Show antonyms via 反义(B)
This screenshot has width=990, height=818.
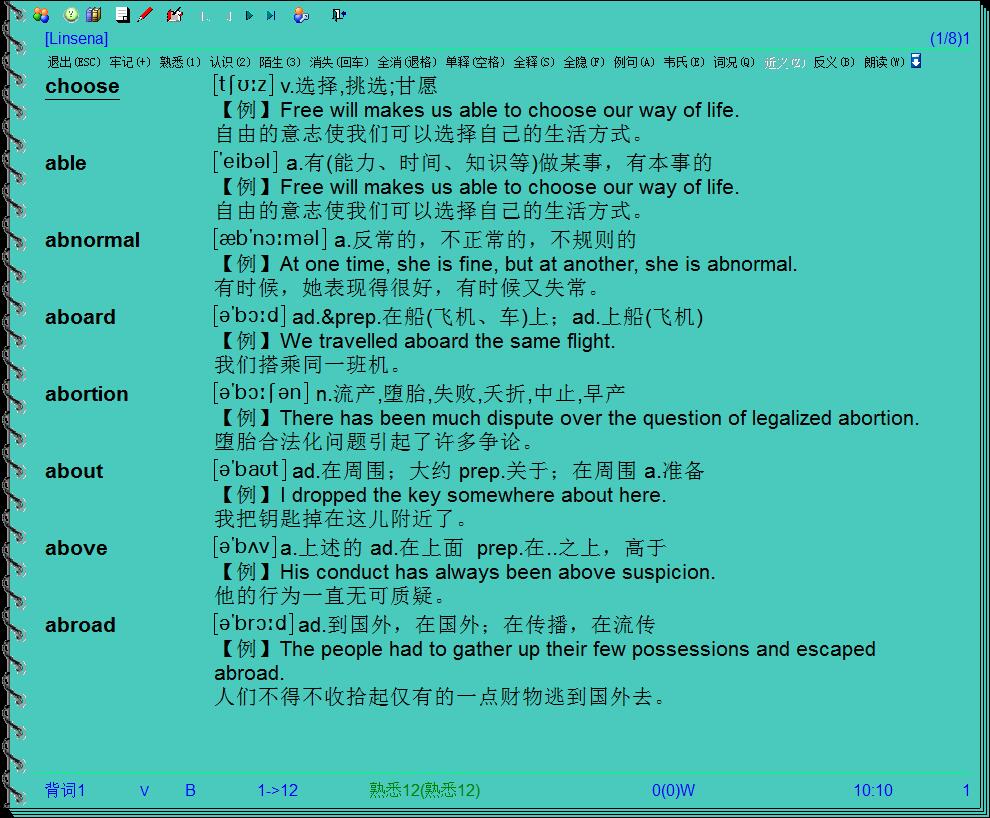click(x=834, y=62)
